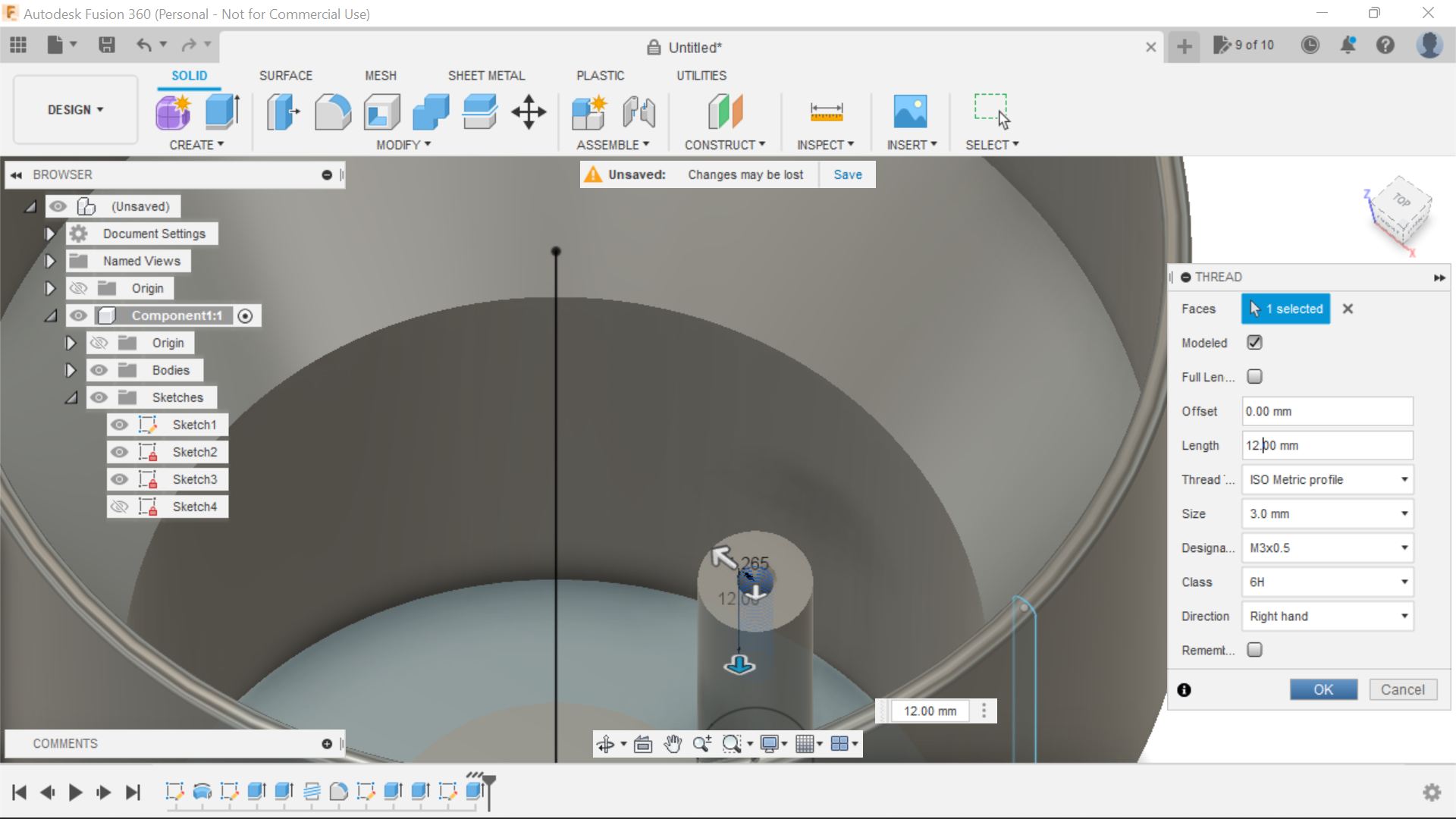
Task: Click the thread length arrow manipulator
Action: tap(739, 665)
